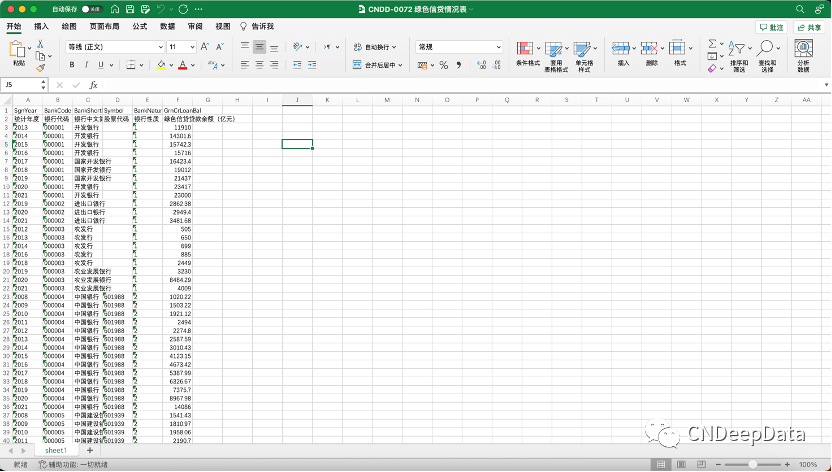Expand the 合并后居中 merge dropdown arrow
832x472 pixels.
coord(400,65)
